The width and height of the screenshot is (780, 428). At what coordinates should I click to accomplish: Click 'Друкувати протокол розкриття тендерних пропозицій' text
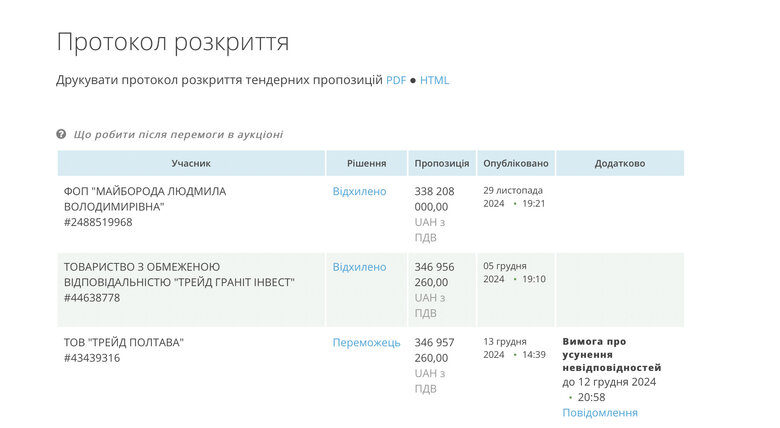(x=219, y=80)
